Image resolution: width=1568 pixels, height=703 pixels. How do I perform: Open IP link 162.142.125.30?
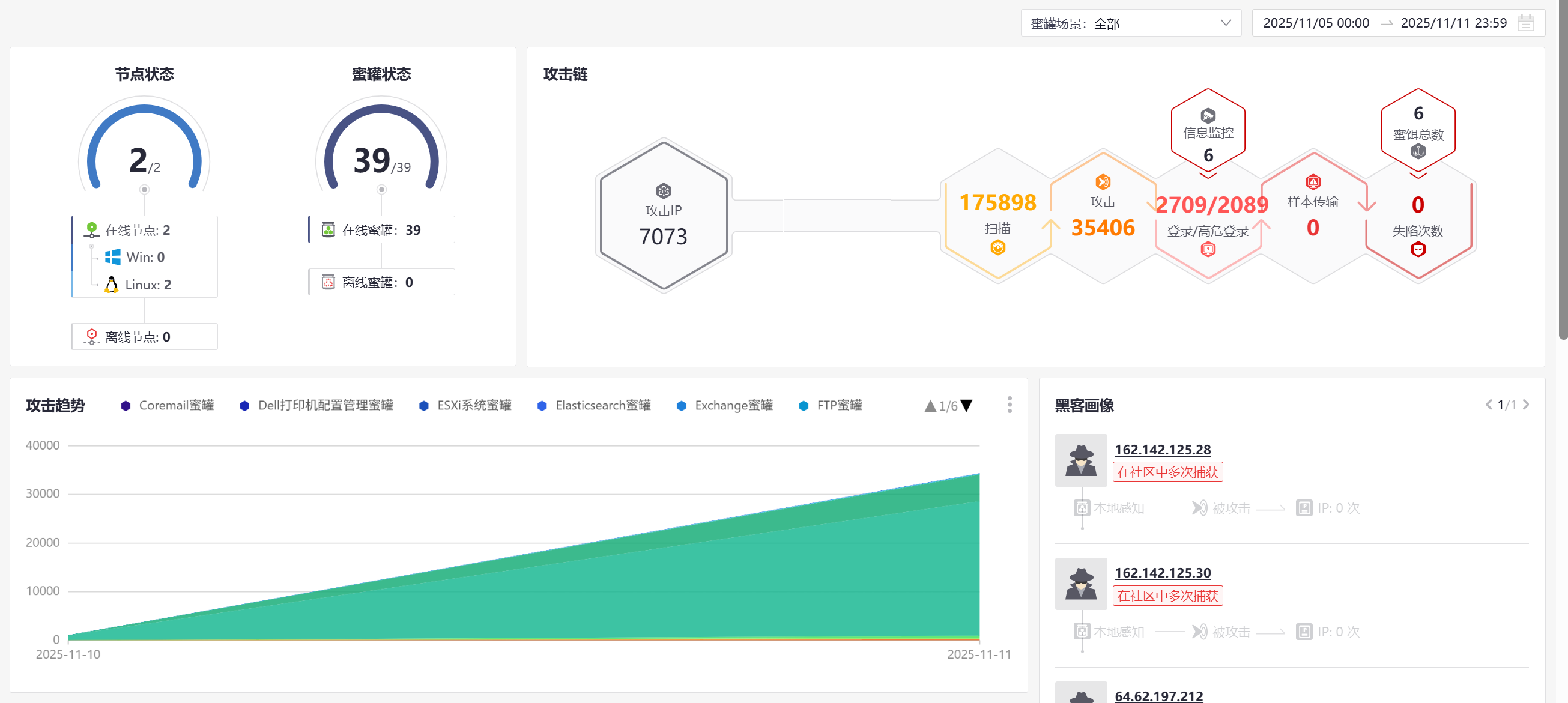[x=1162, y=573]
